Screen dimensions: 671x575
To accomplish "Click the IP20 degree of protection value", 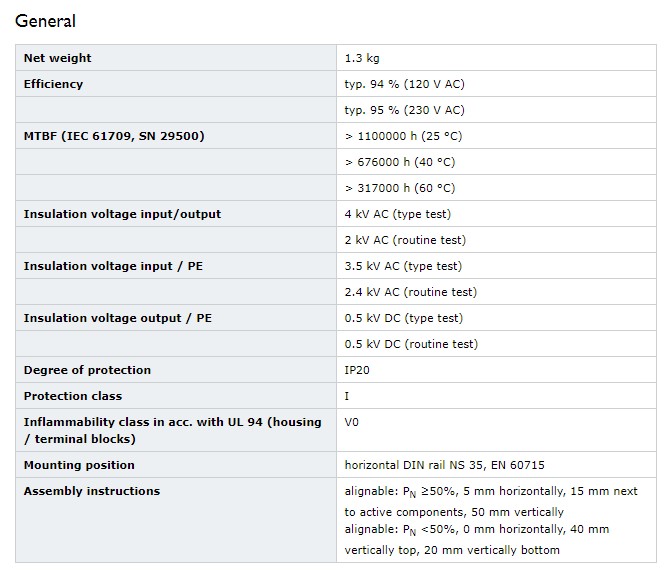I will click(x=357, y=370).
